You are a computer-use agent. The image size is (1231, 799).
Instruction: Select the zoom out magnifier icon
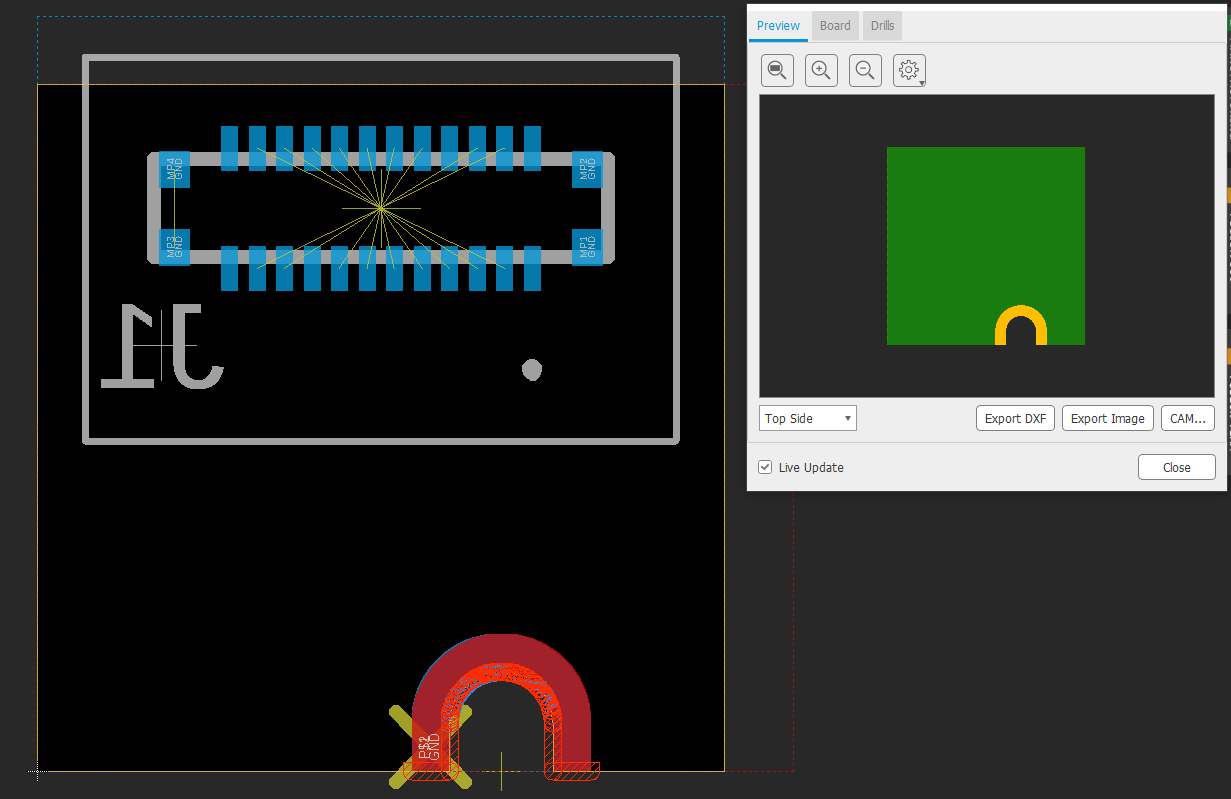(x=865, y=70)
